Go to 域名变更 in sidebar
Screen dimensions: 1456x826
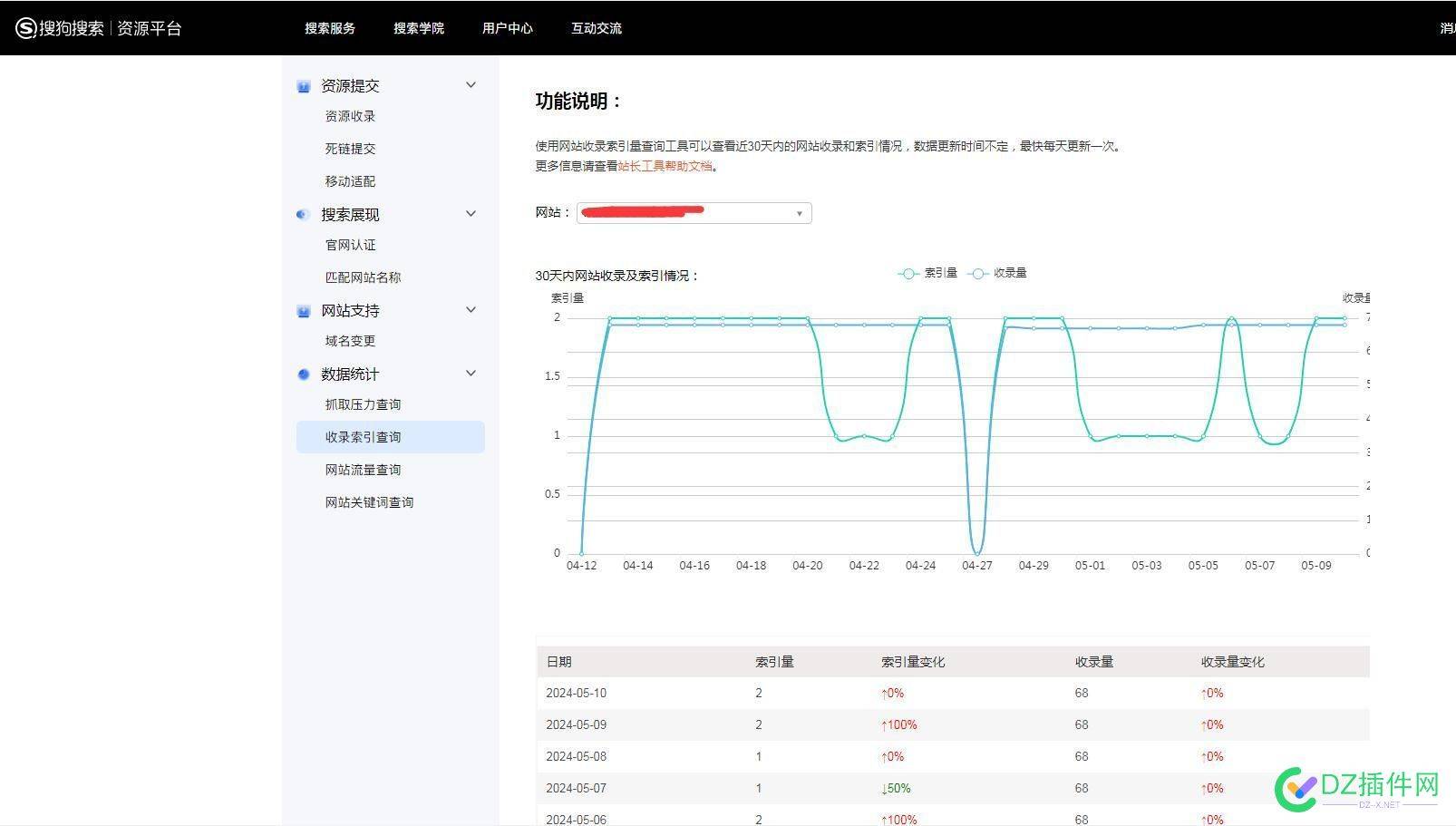[350, 341]
